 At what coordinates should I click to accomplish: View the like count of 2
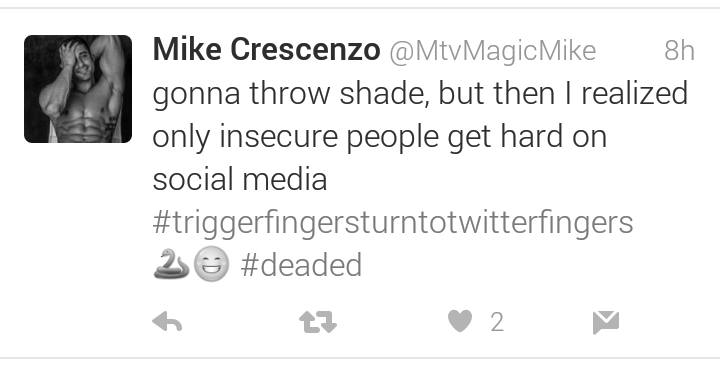click(x=497, y=322)
